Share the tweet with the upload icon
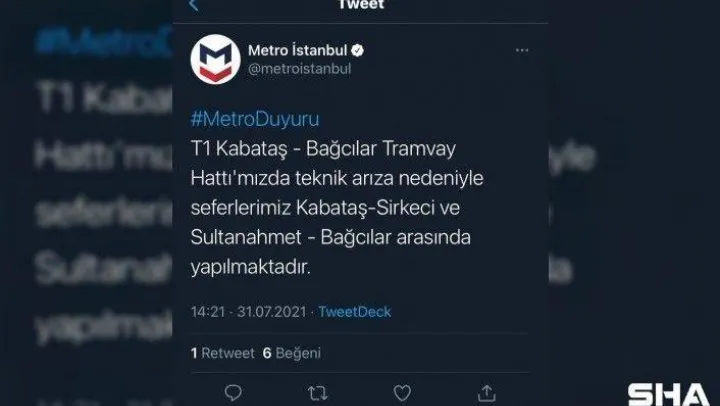 (x=487, y=393)
